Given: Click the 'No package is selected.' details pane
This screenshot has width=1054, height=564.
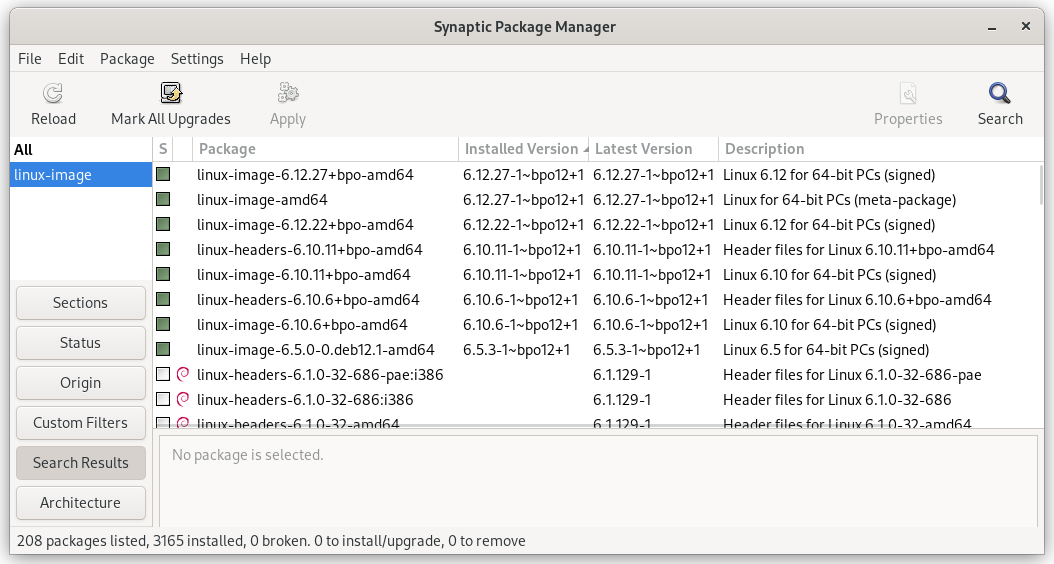Looking at the screenshot, I should 598,481.
